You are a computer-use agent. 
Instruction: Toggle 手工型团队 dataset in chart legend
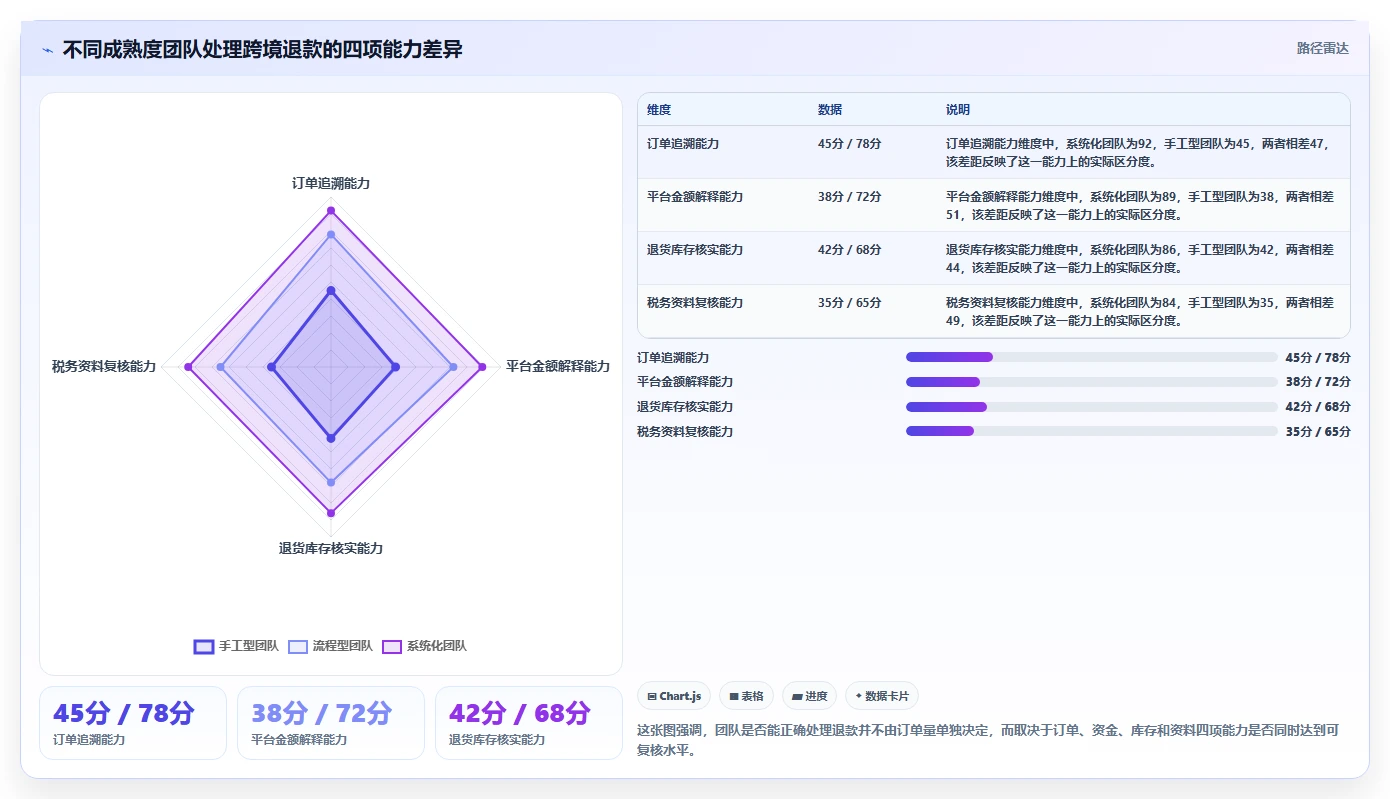click(236, 646)
